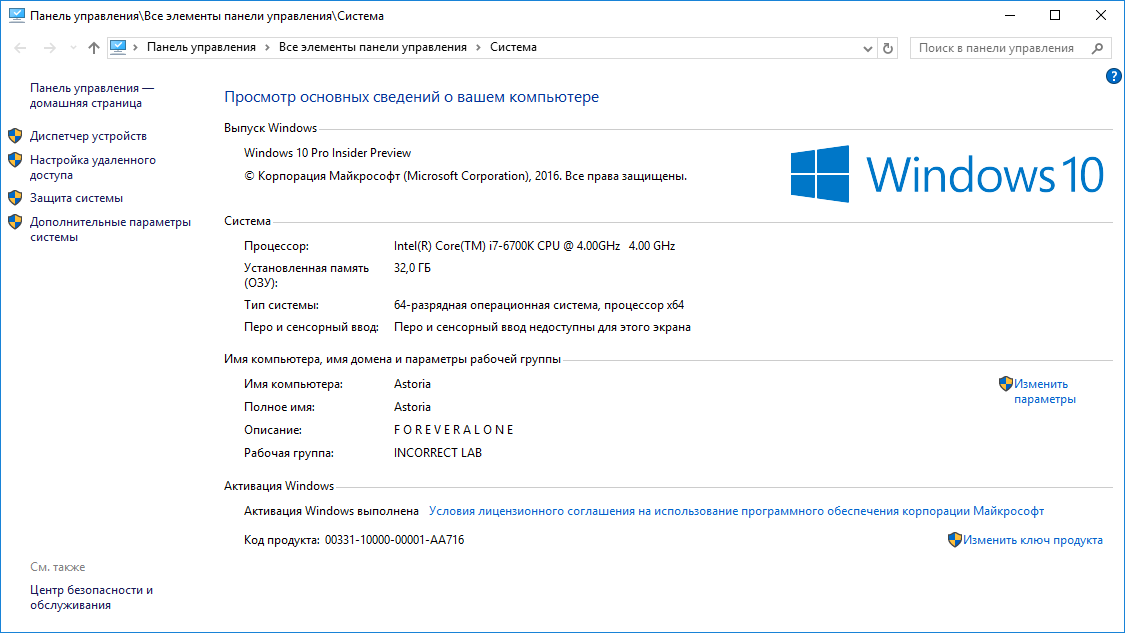Click the workgroup value 'INCORRECT LAB'
The height and width of the screenshot is (633, 1125).
point(438,453)
